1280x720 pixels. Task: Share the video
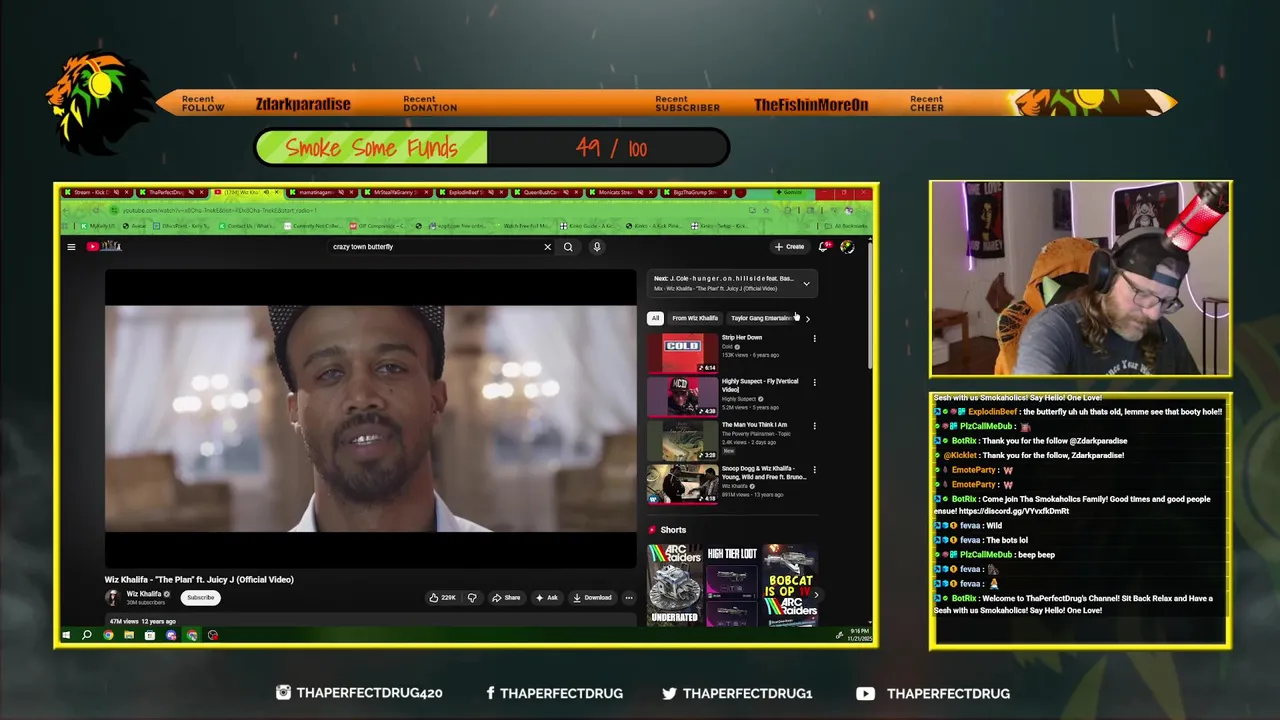coord(506,598)
